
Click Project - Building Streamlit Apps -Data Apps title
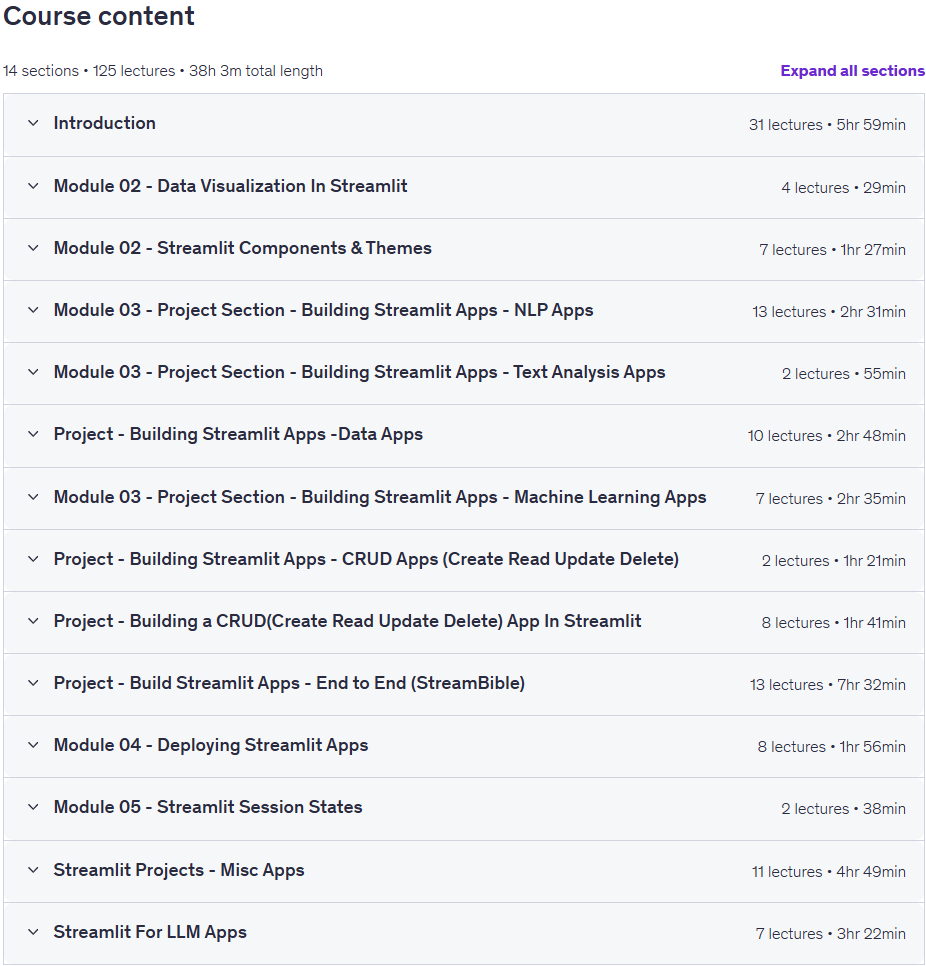(238, 434)
